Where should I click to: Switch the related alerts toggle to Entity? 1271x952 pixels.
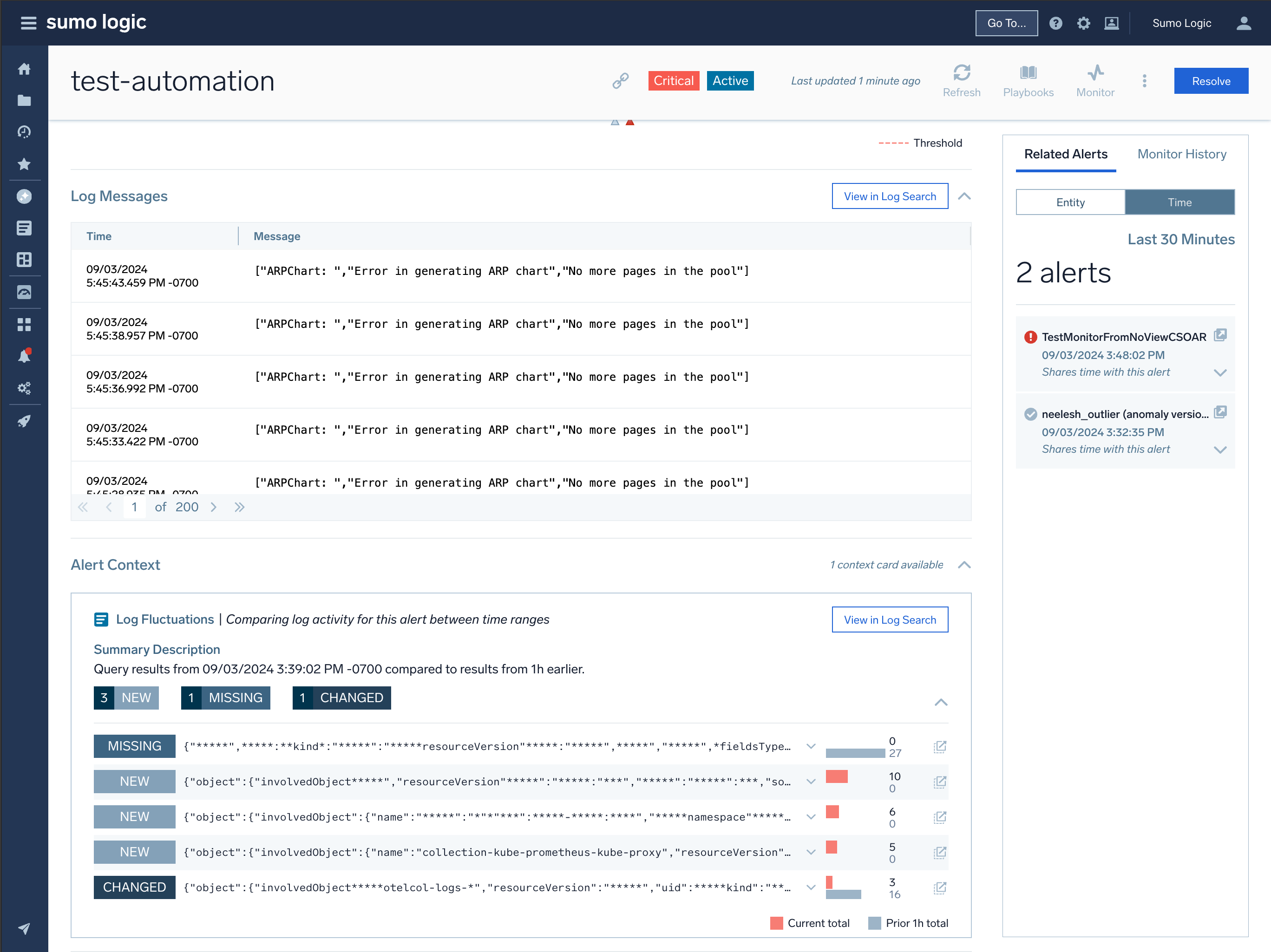coord(1070,202)
